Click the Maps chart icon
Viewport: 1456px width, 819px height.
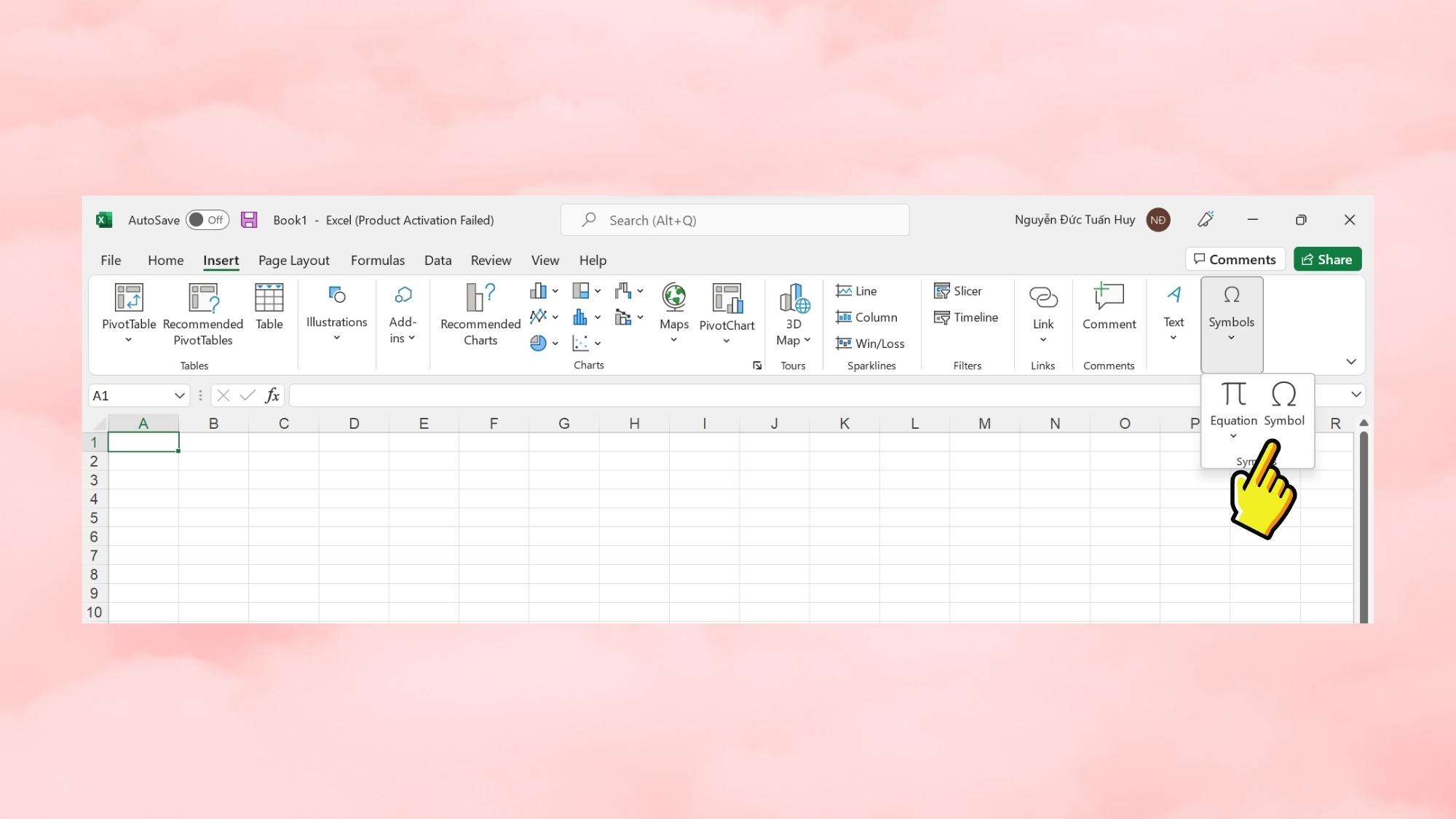[x=674, y=298]
